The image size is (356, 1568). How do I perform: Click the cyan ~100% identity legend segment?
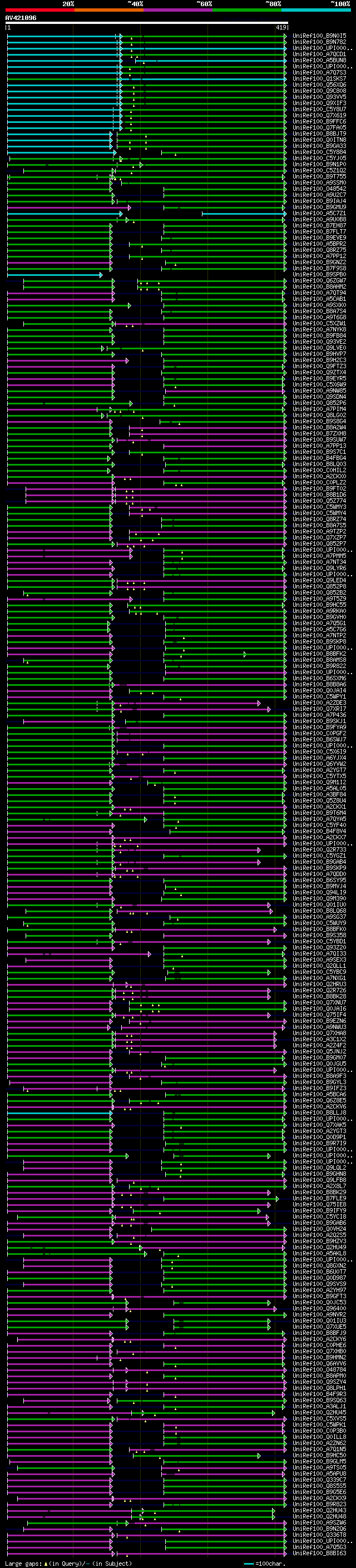click(316, 11)
